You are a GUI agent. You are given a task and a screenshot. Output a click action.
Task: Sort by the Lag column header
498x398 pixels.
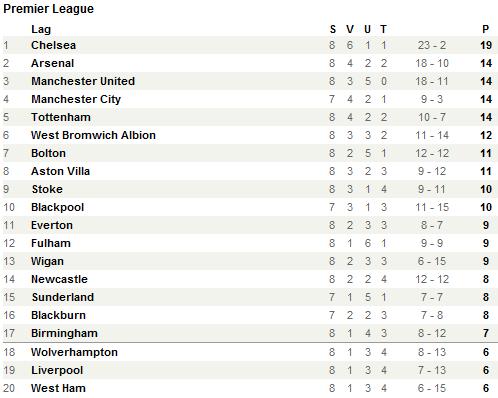(41, 29)
